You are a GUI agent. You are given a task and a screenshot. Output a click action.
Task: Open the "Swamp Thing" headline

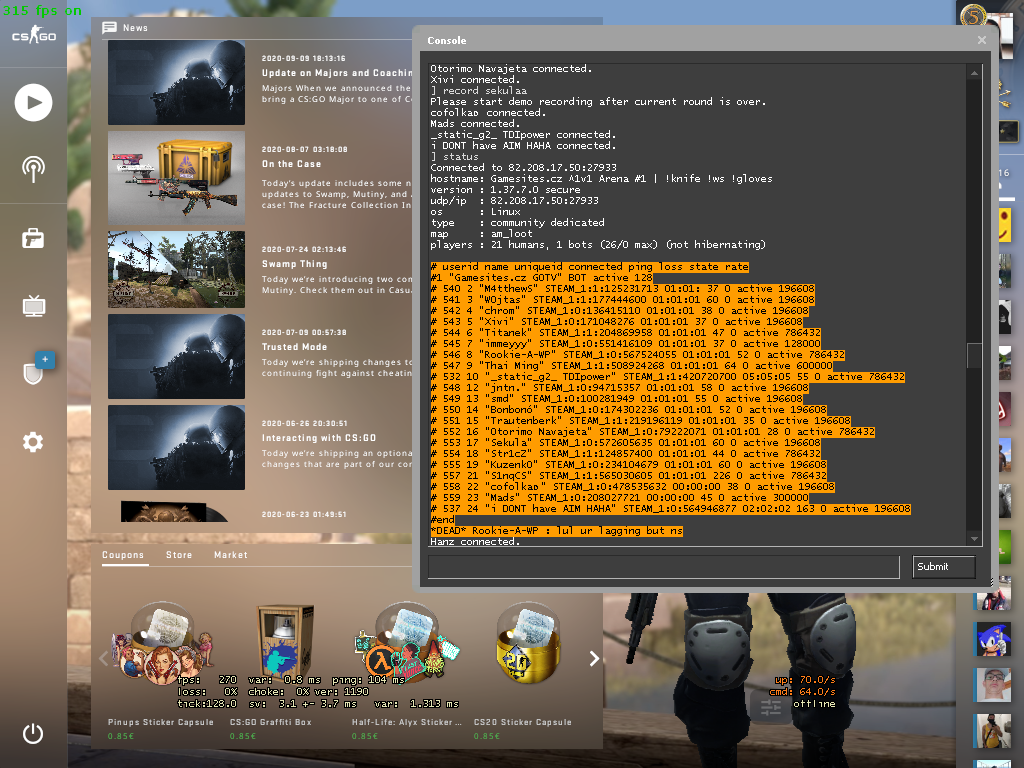pos(295,264)
